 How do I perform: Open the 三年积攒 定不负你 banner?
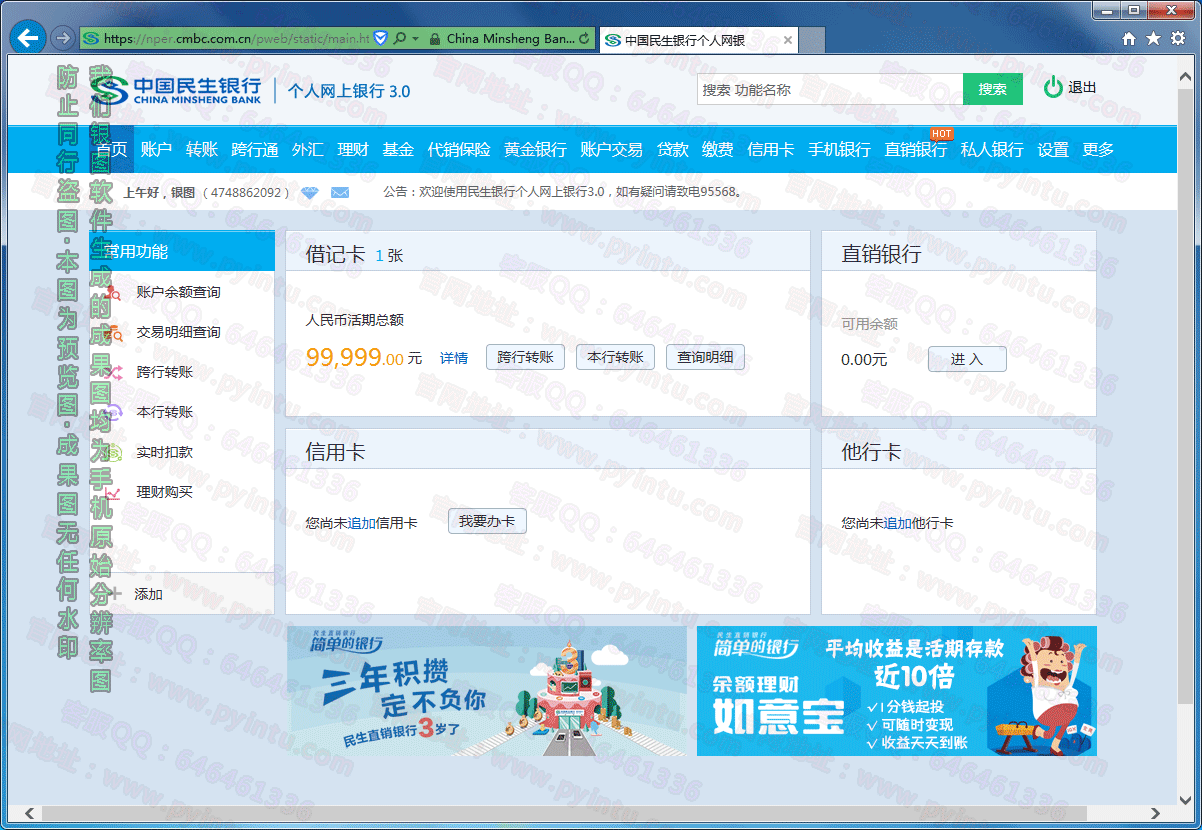coord(487,691)
